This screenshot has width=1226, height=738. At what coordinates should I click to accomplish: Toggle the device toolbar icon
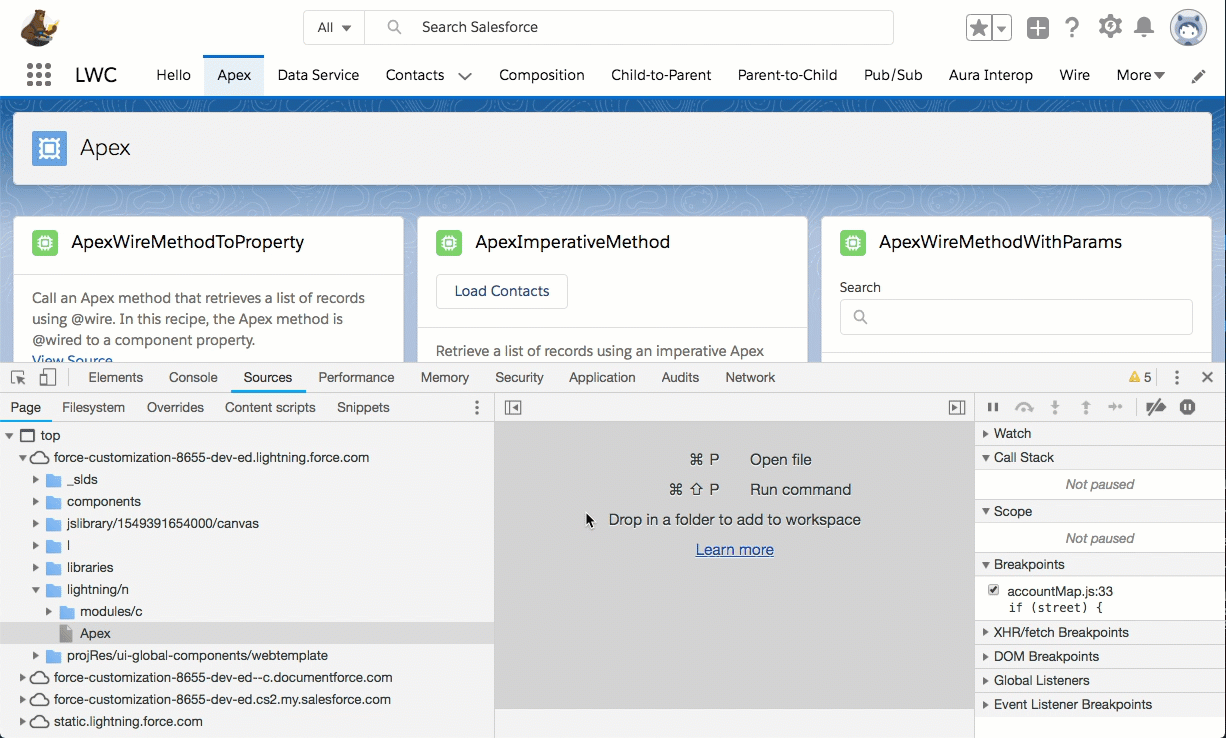pyautogui.click(x=47, y=377)
